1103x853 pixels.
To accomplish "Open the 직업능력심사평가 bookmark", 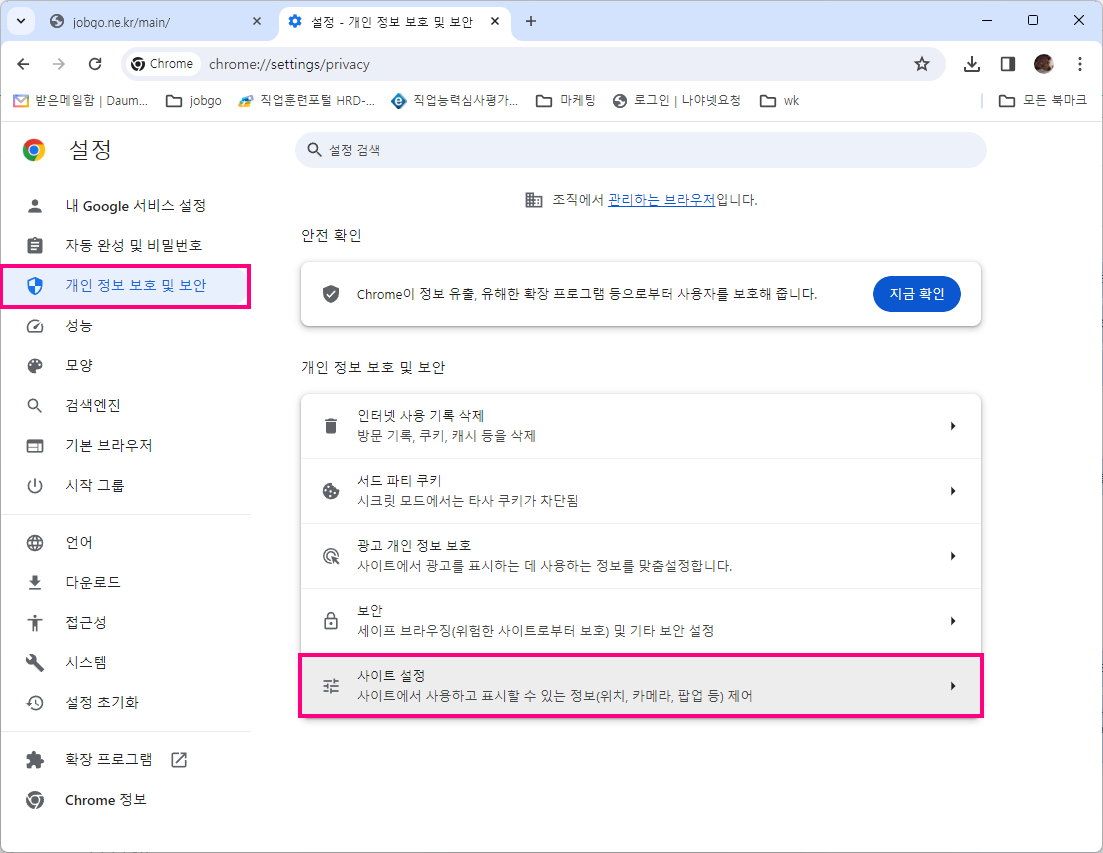I will pyautogui.click(x=455, y=101).
